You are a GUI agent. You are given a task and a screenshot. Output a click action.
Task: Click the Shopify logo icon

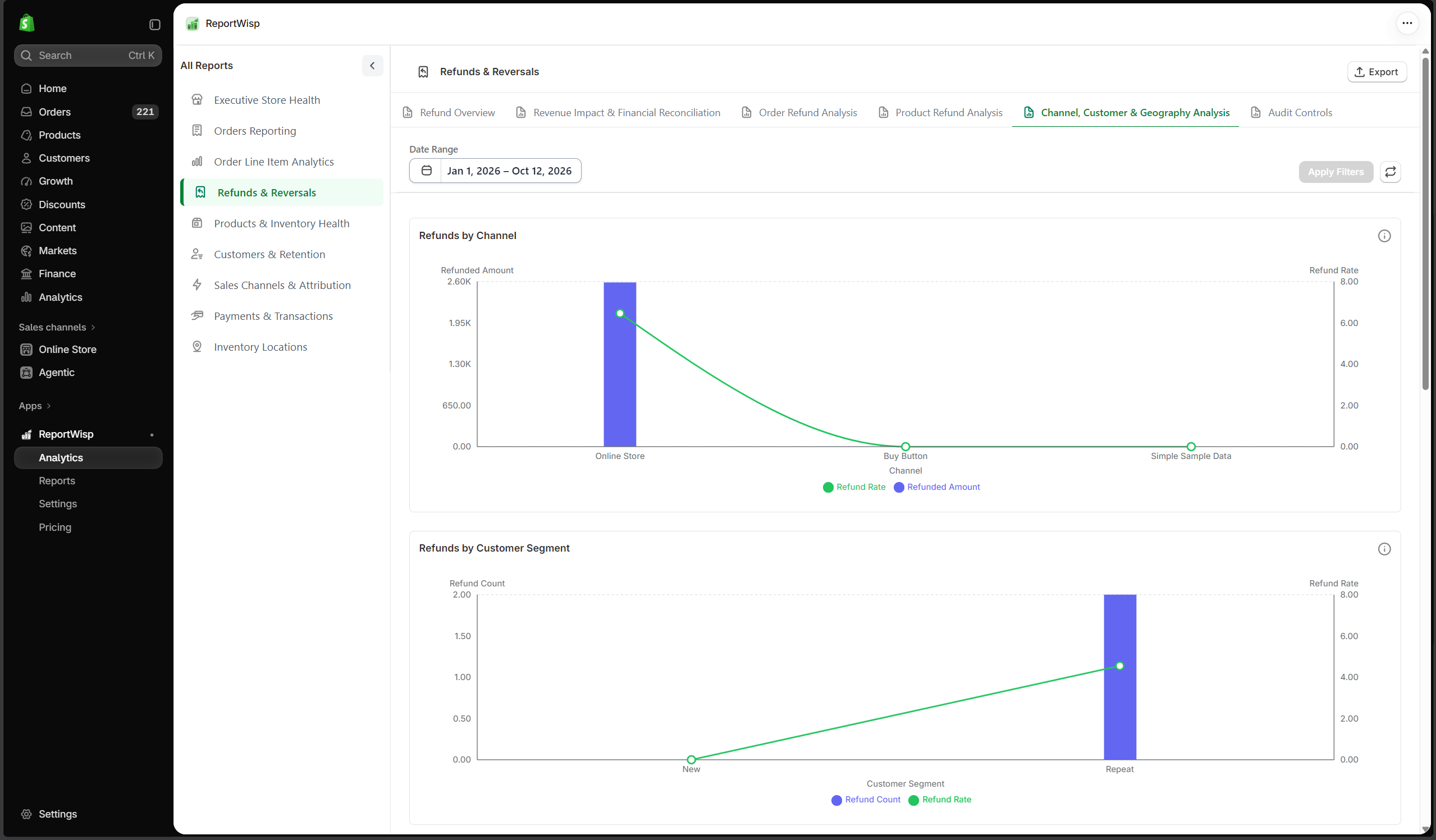[26, 24]
